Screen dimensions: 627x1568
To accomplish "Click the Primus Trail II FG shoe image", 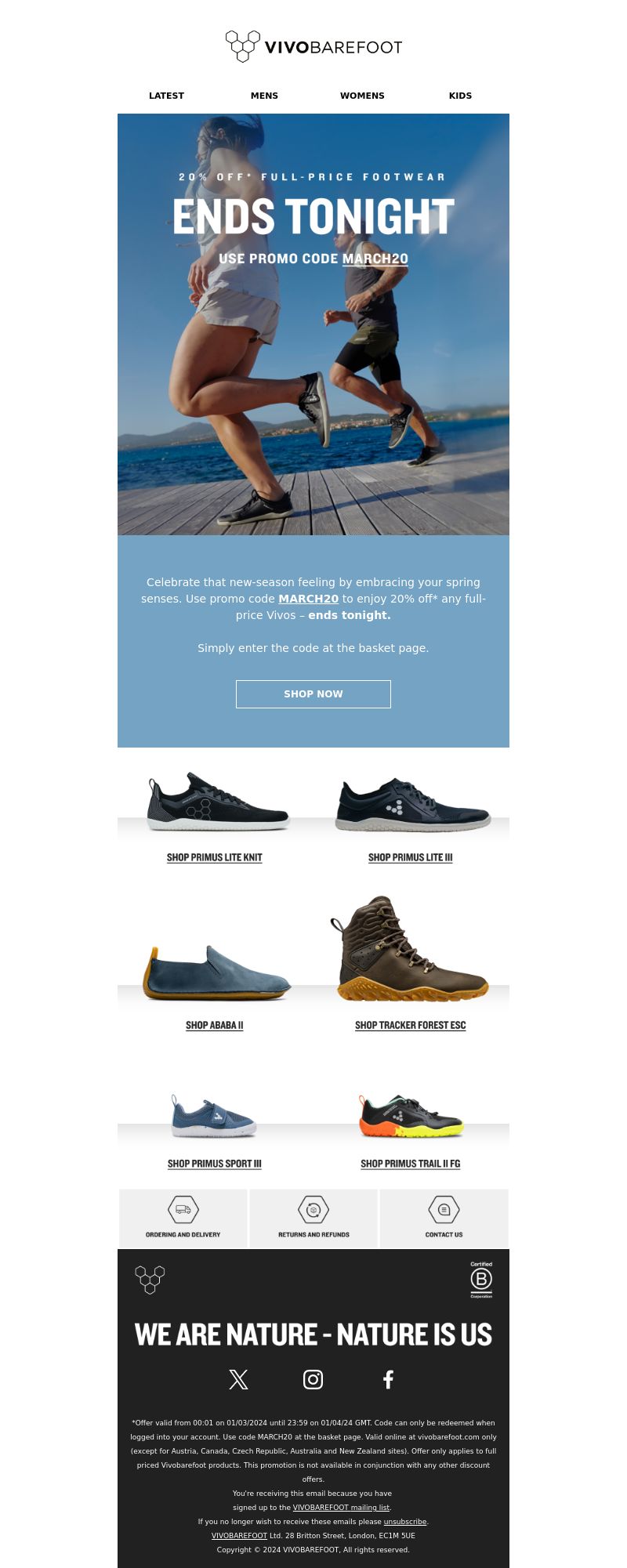I will [x=411, y=1117].
